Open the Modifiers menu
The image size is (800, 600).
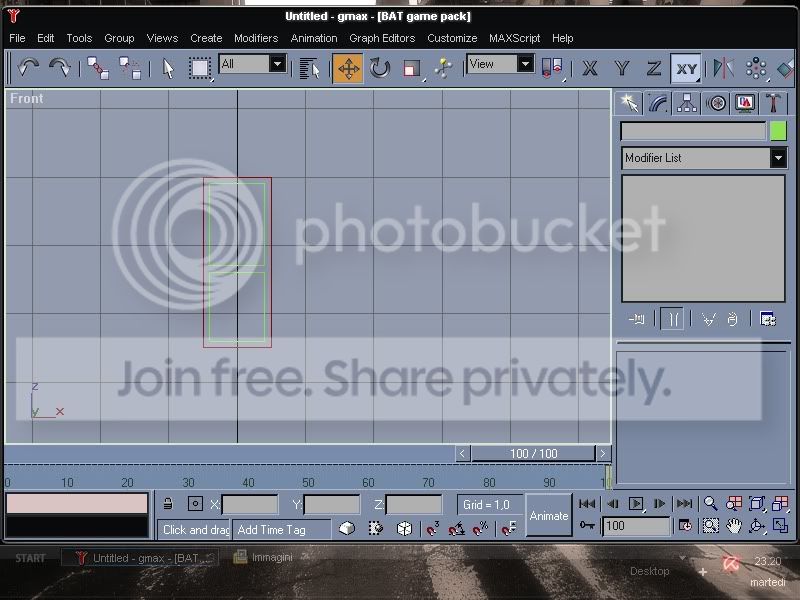256,38
